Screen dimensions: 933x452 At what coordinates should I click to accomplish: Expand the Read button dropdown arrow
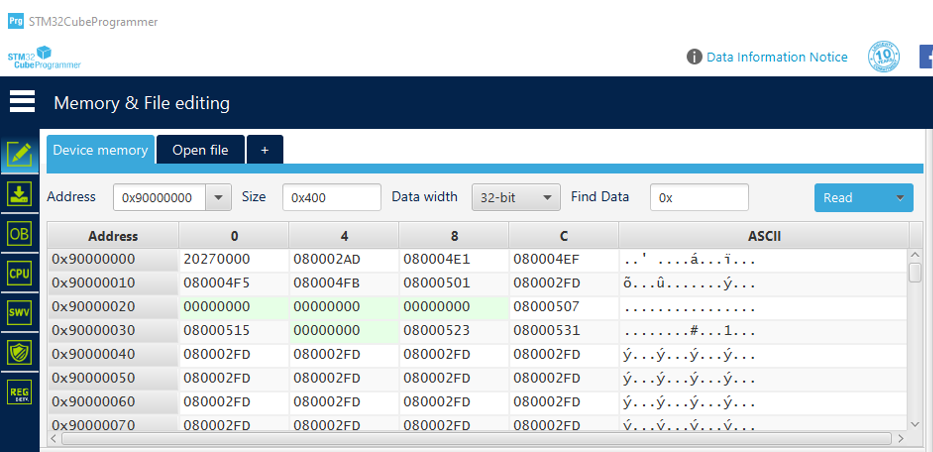[900, 197]
